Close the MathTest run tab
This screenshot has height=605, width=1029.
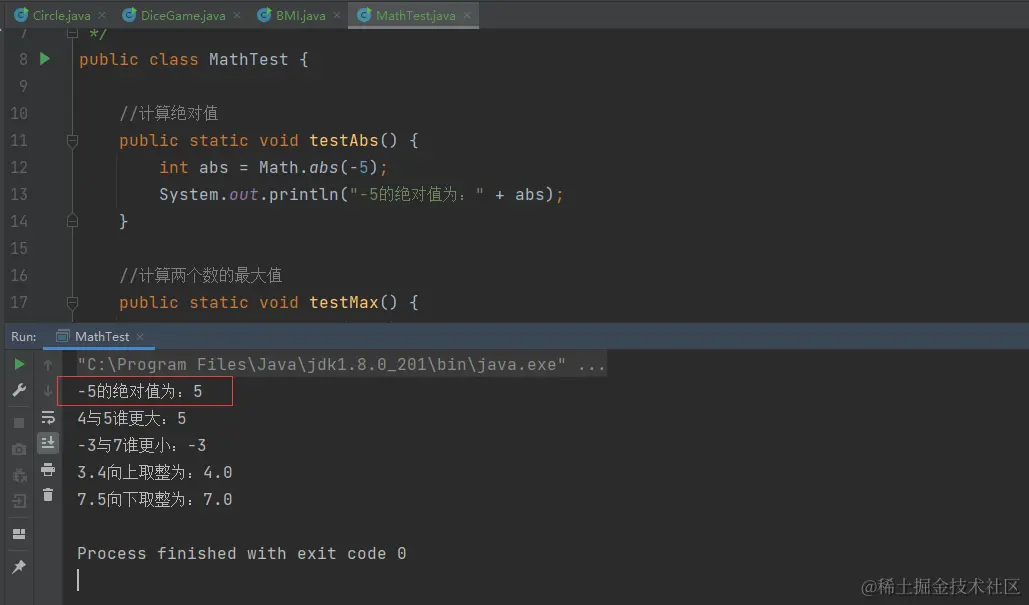tap(140, 337)
